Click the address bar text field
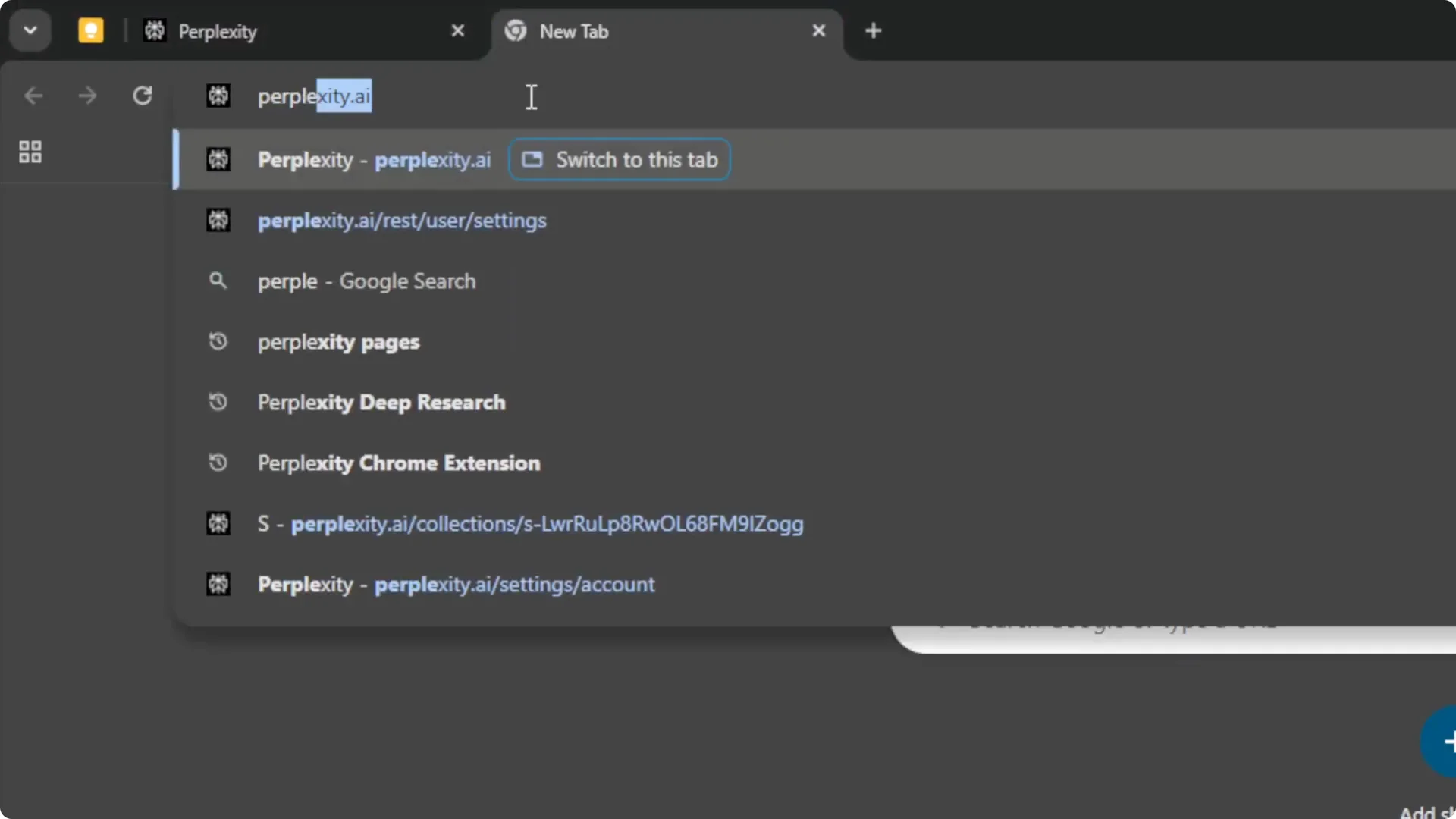1456x819 pixels. [531, 96]
